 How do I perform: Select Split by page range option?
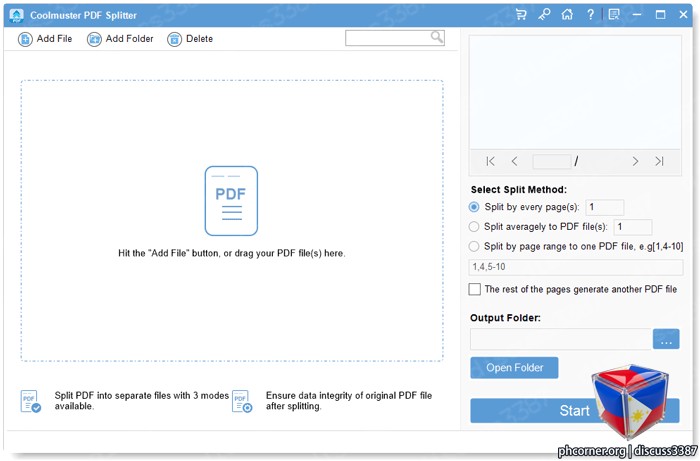474,246
